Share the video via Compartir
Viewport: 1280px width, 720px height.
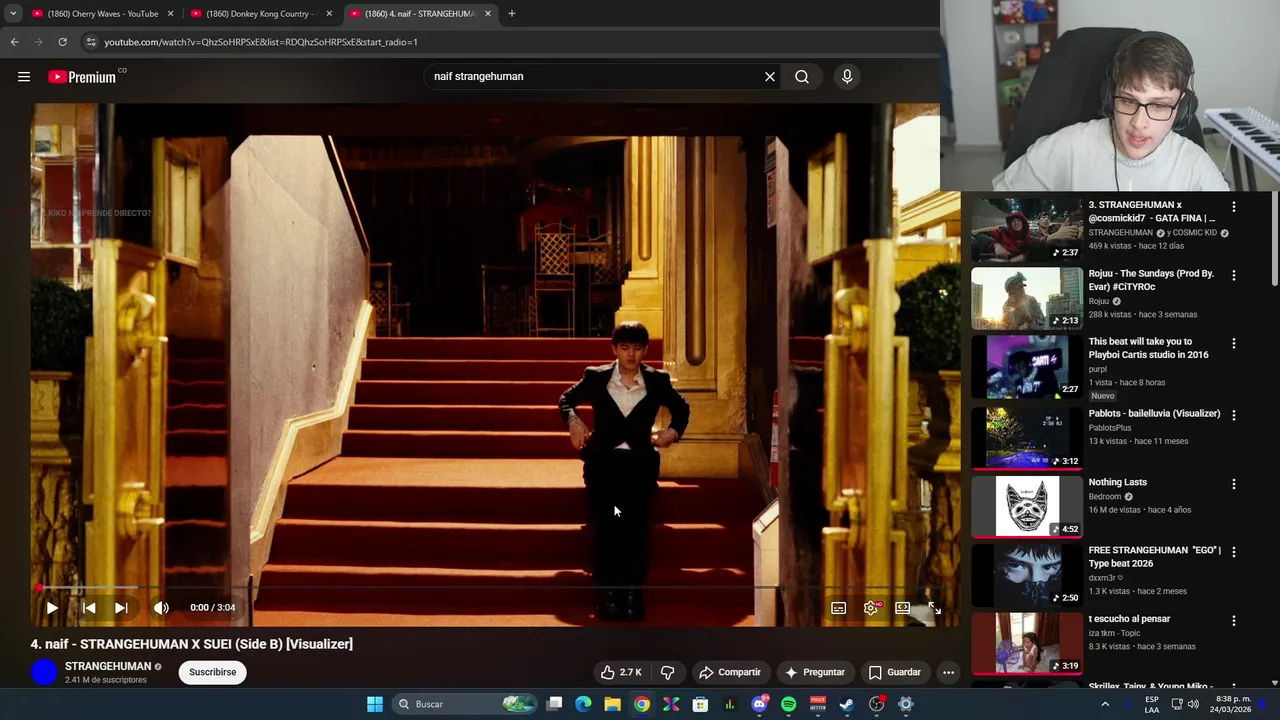[x=730, y=672]
